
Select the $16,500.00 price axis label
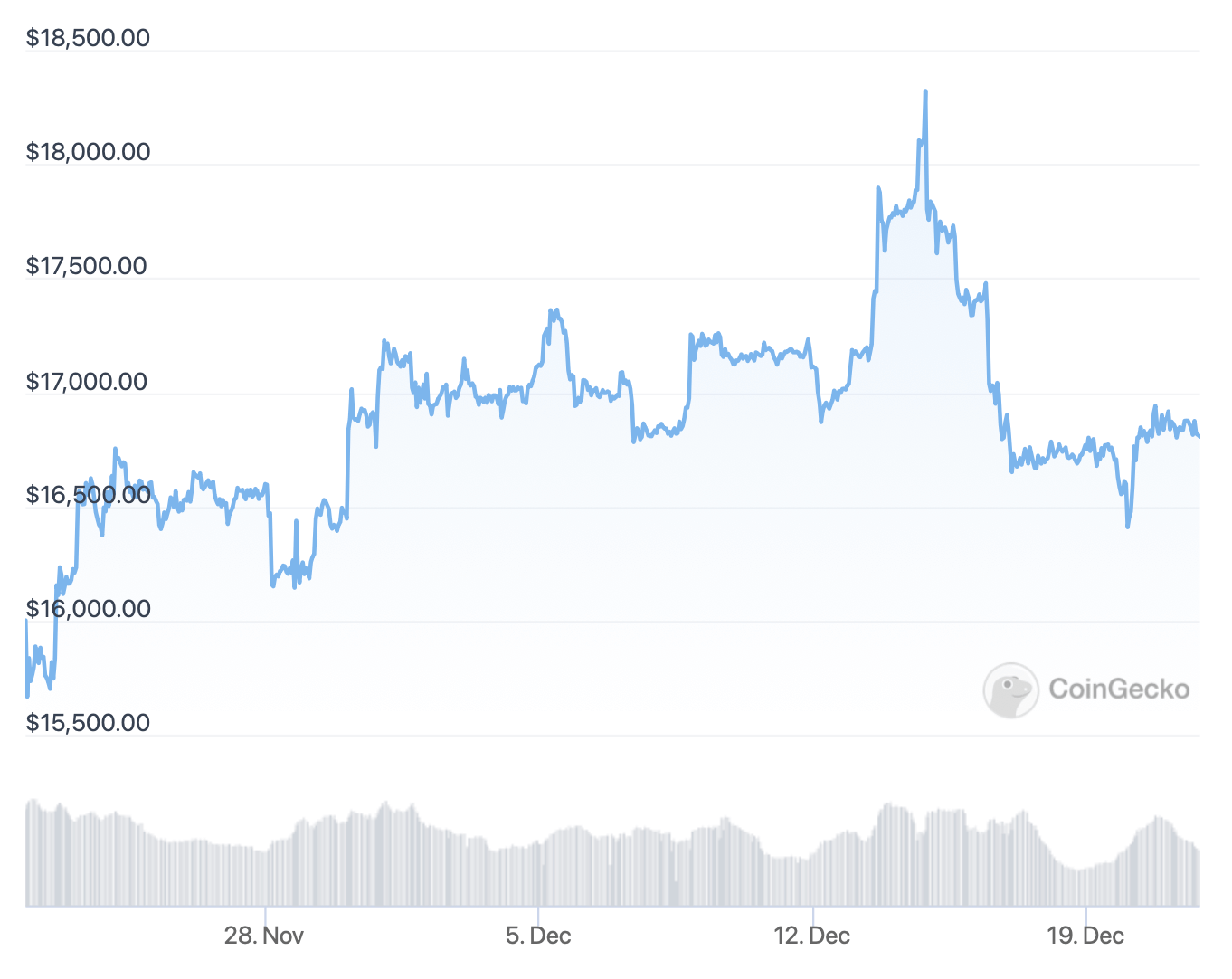(88, 495)
